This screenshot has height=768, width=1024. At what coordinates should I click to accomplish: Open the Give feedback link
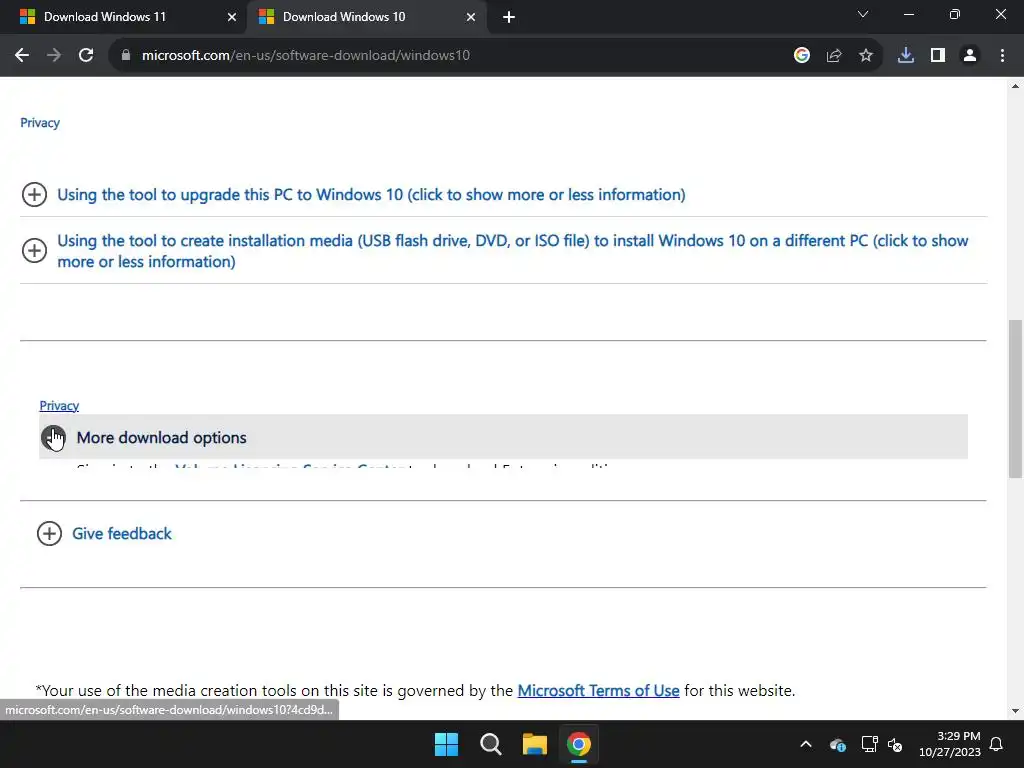click(x=121, y=534)
